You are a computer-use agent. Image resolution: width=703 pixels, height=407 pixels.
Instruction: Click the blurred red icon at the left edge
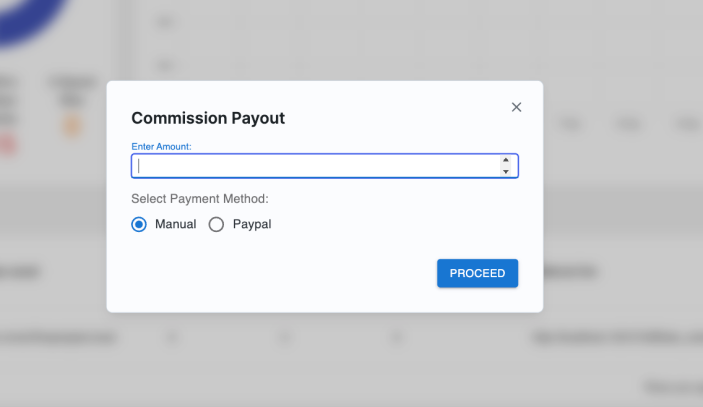pyautogui.click(x=8, y=145)
